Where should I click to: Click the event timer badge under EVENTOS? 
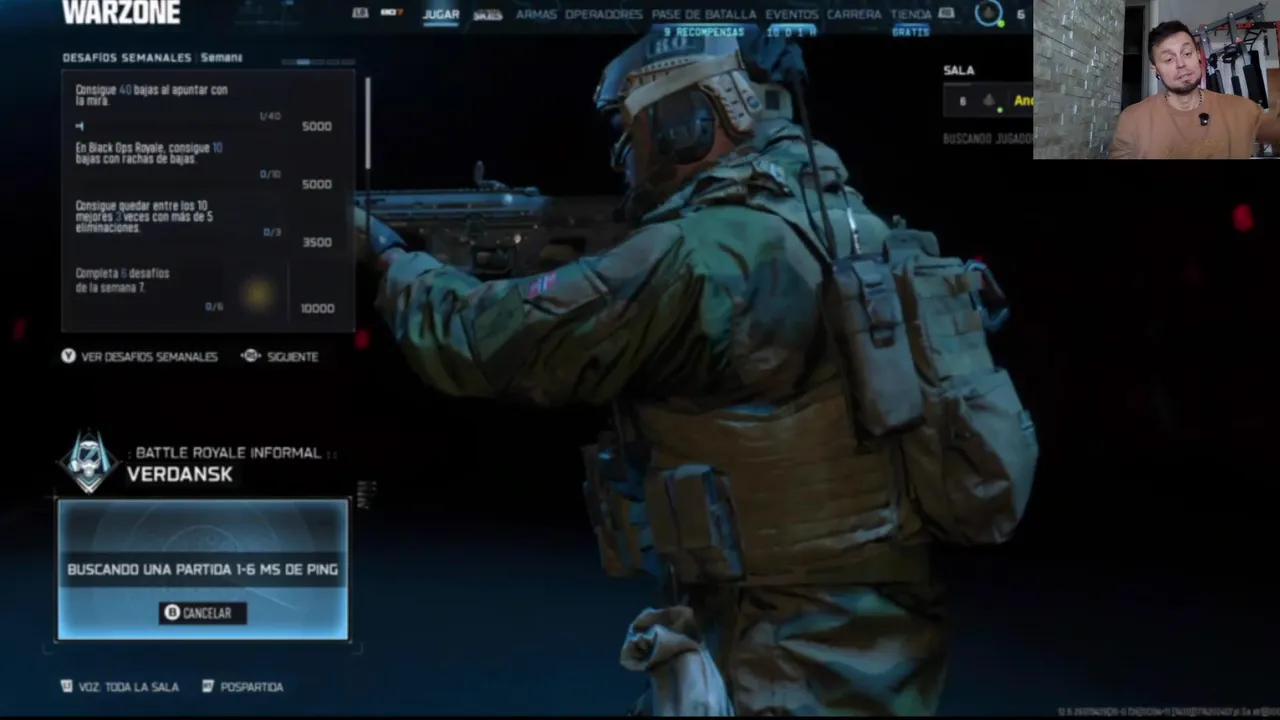coord(791,32)
